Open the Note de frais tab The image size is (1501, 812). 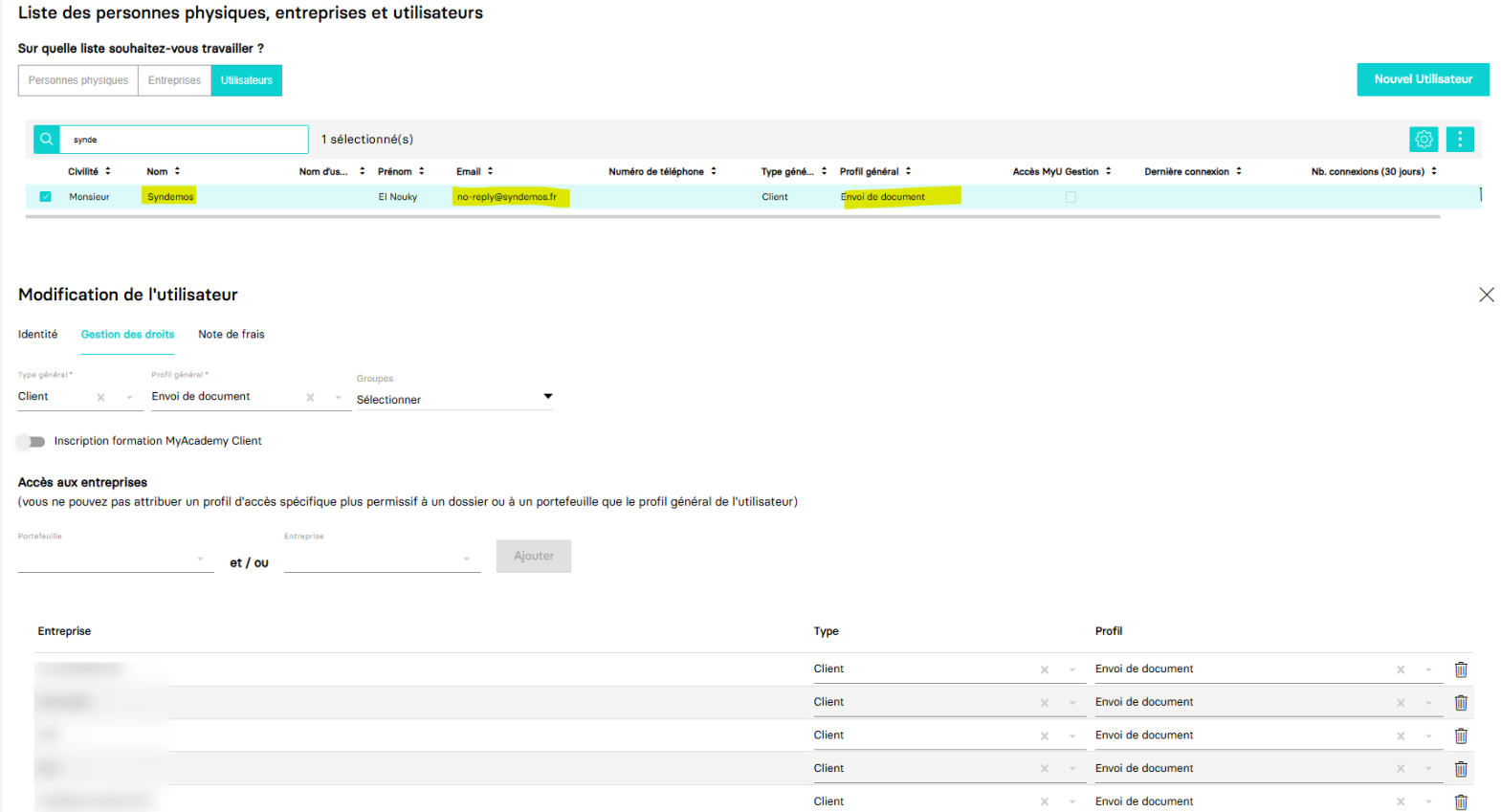[x=231, y=335]
